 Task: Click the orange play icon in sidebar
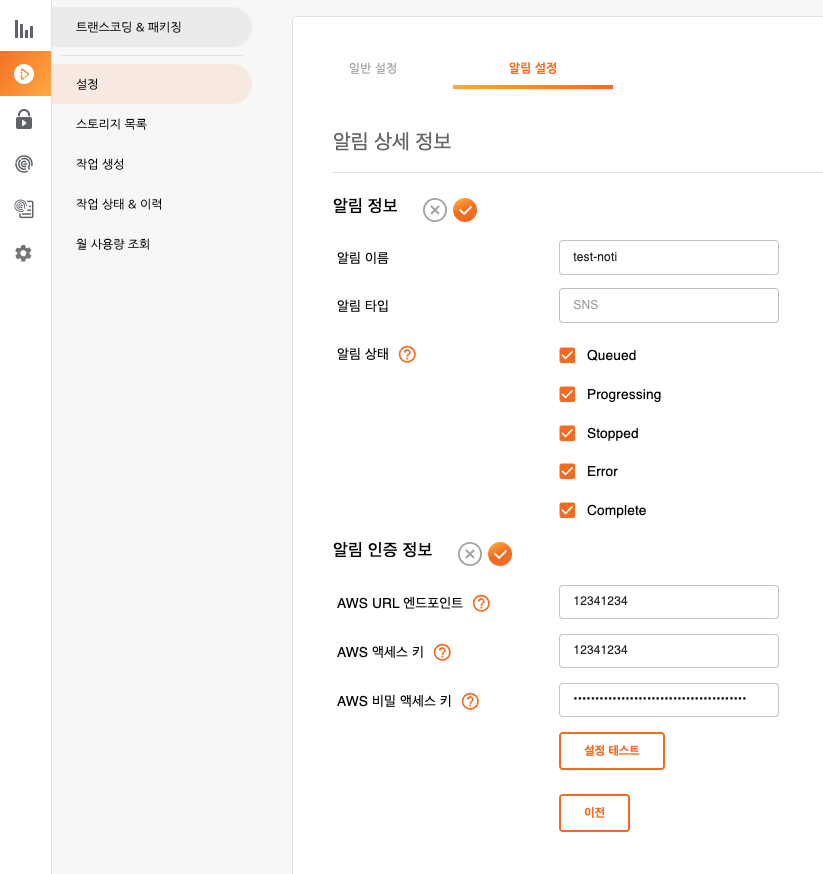24,74
